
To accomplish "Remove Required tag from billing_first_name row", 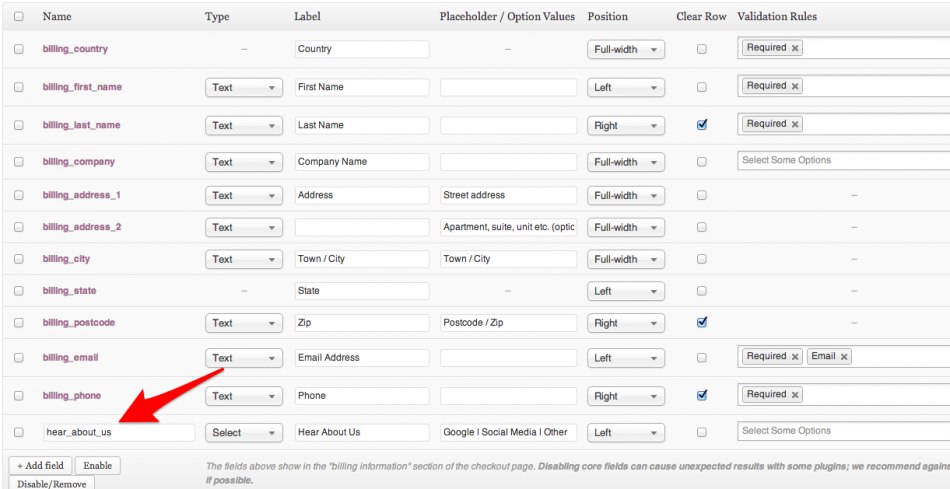I will click(795, 86).
